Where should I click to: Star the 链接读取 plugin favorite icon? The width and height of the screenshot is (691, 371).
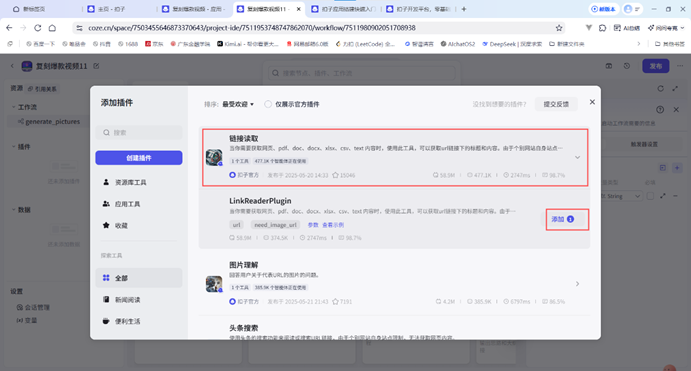click(335, 175)
